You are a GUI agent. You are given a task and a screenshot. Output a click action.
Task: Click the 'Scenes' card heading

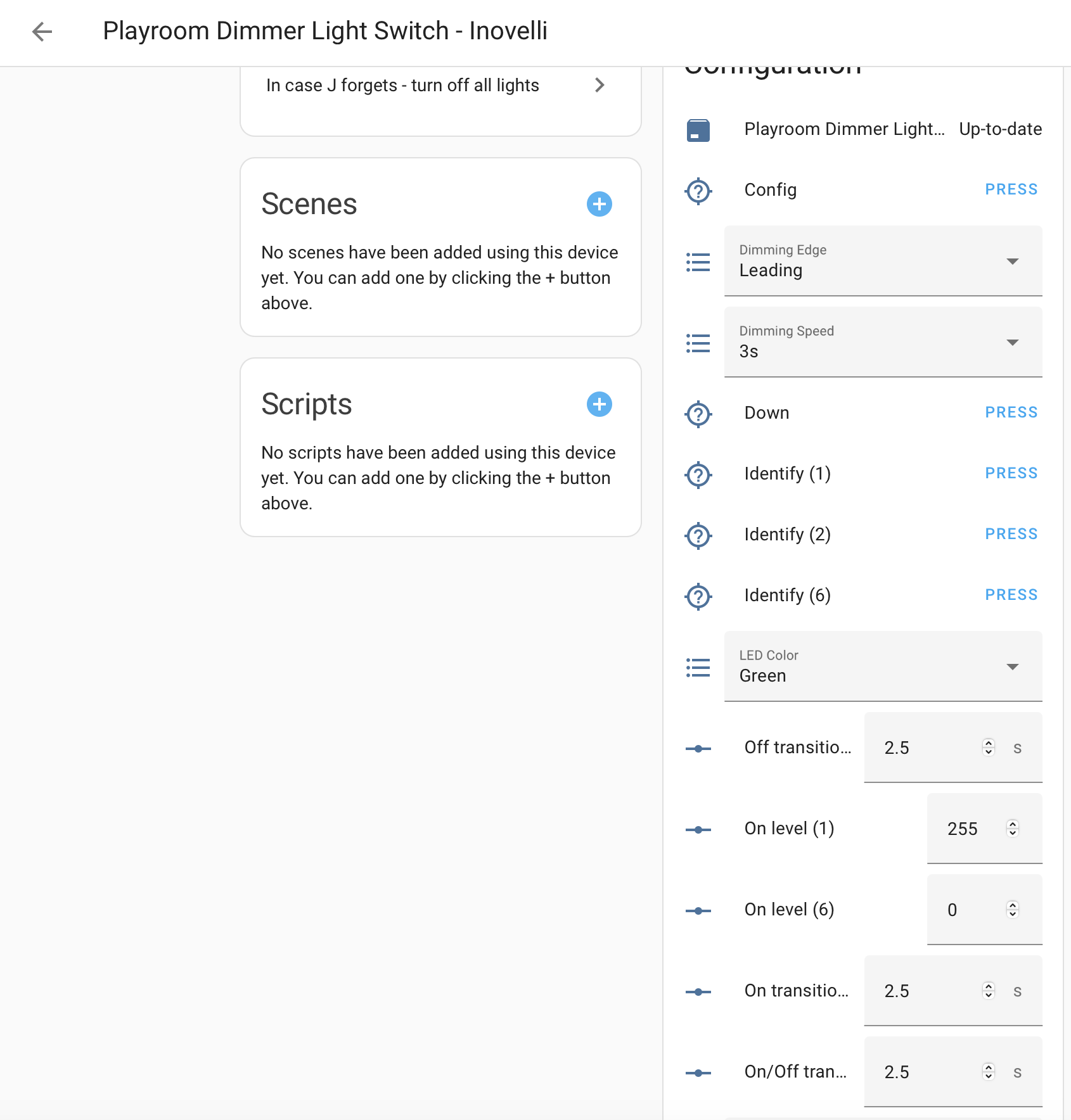coord(309,204)
